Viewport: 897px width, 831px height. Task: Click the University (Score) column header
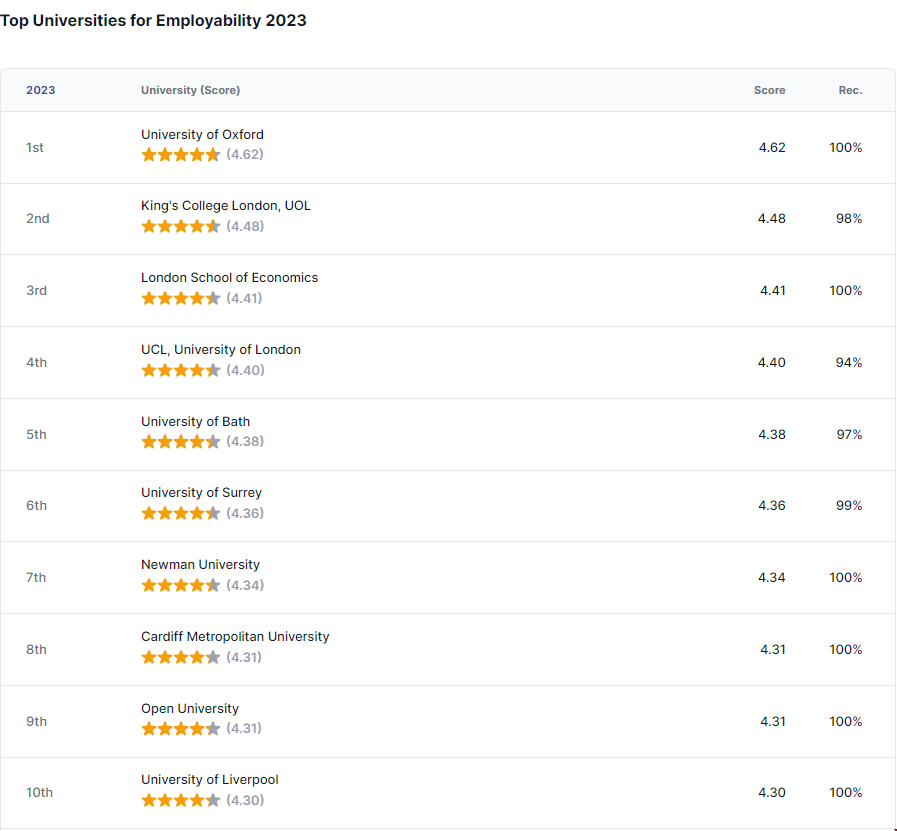tap(190, 90)
